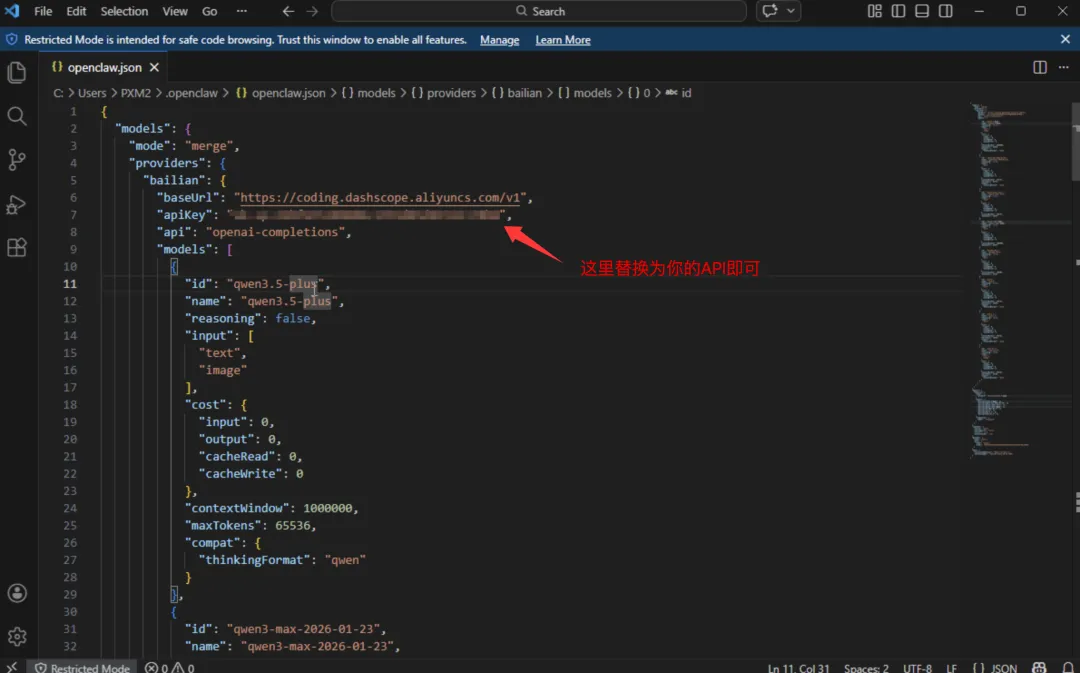Click the "thinkingFormat" key text
This screenshot has width=1080, height=673.
pos(254,560)
